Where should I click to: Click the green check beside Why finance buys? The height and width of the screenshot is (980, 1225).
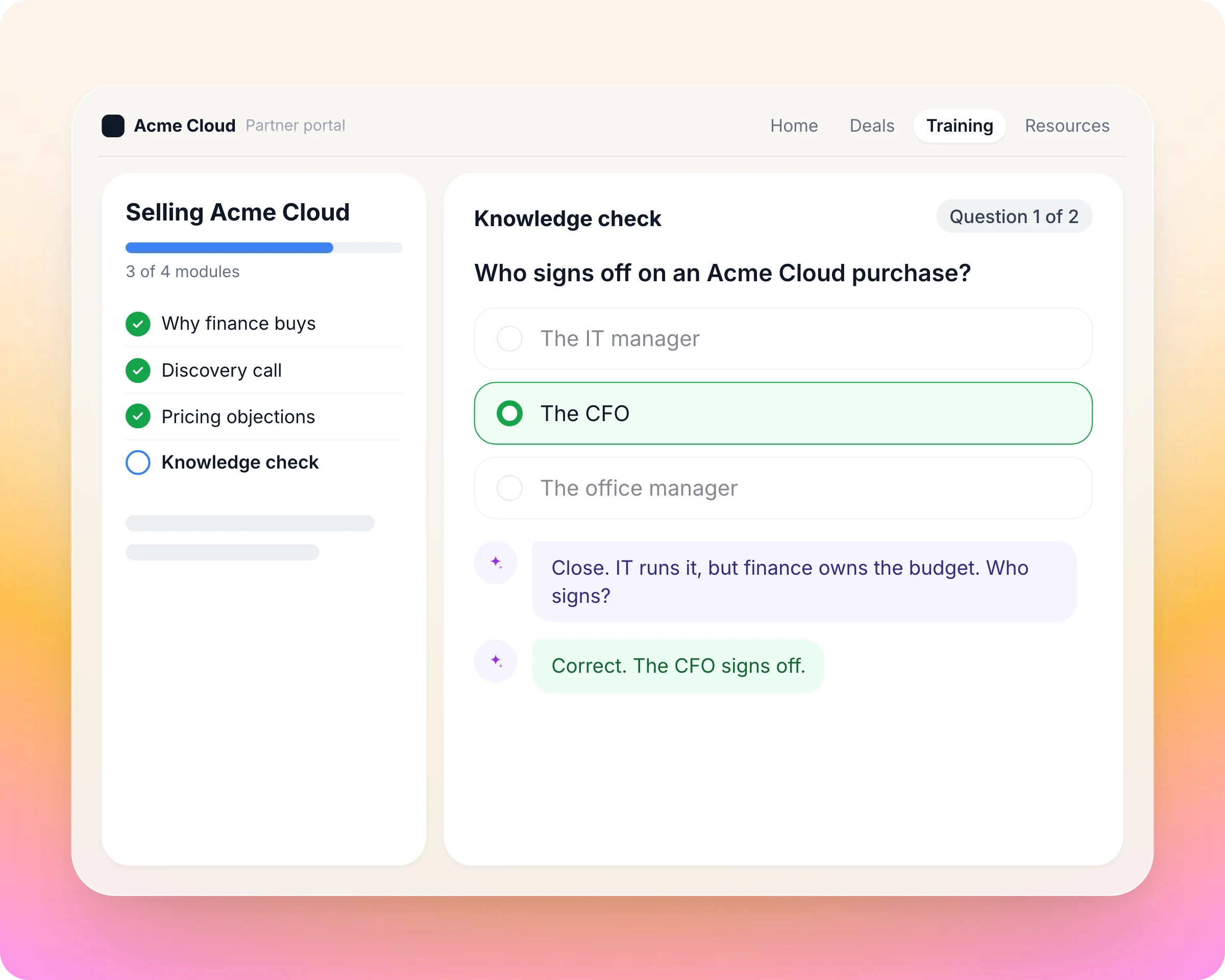[x=138, y=324]
